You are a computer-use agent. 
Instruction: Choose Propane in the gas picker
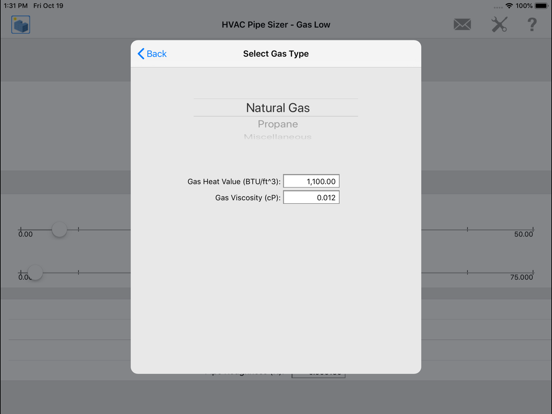point(277,124)
